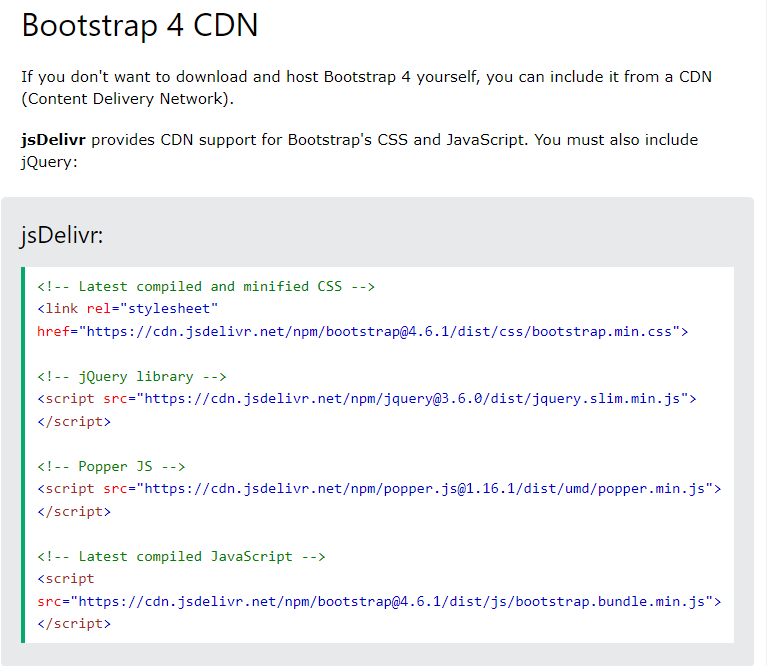767x666 pixels.
Task: Click the '(Content Delivery Network).' text
Action: pos(128,99)
